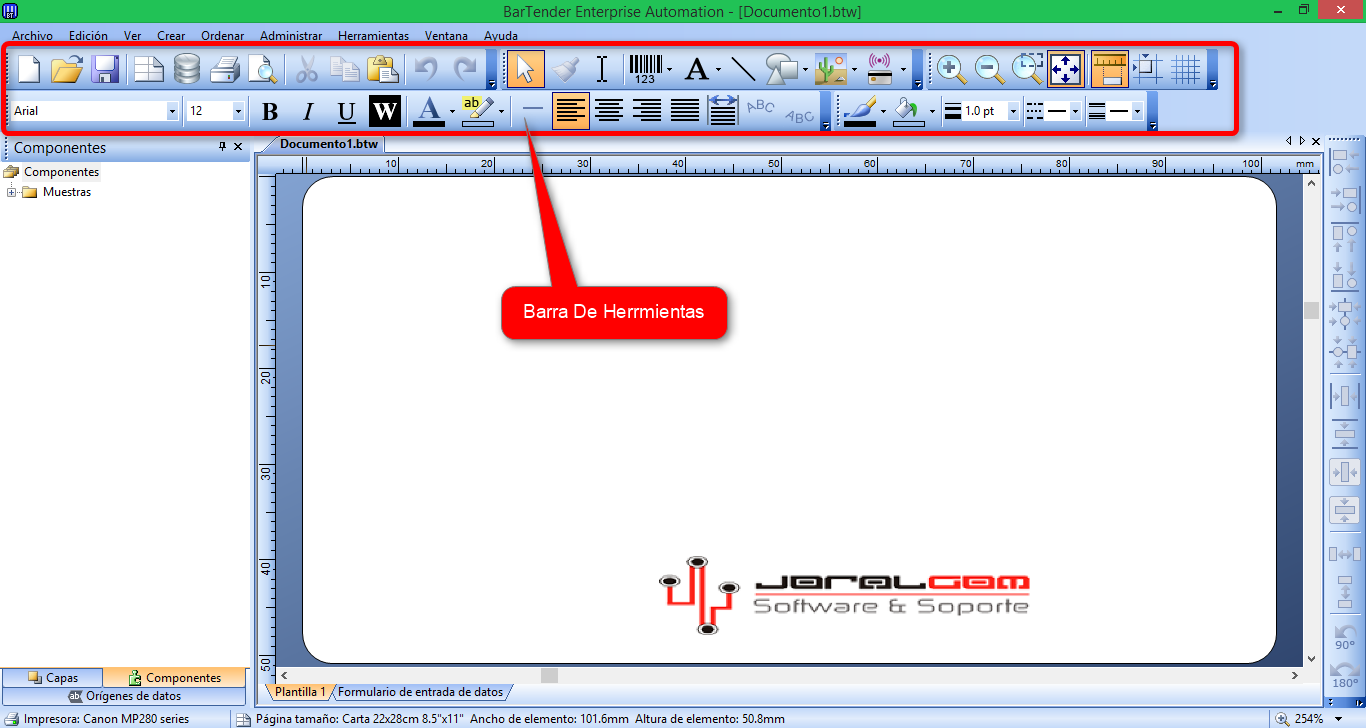Toggle the grid display button
The width and height of the screenshot is (1366, 728).
tap(1185, 69)
